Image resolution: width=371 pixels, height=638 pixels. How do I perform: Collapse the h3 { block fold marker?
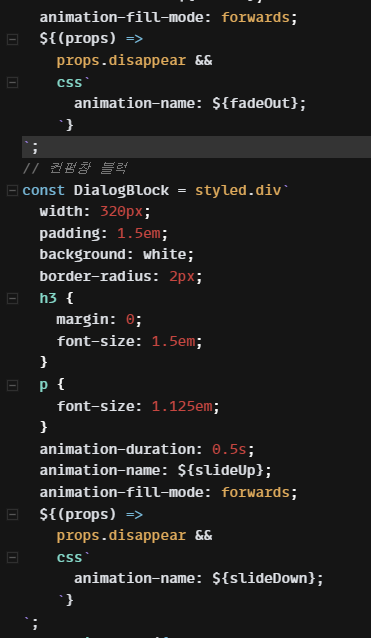12,299
